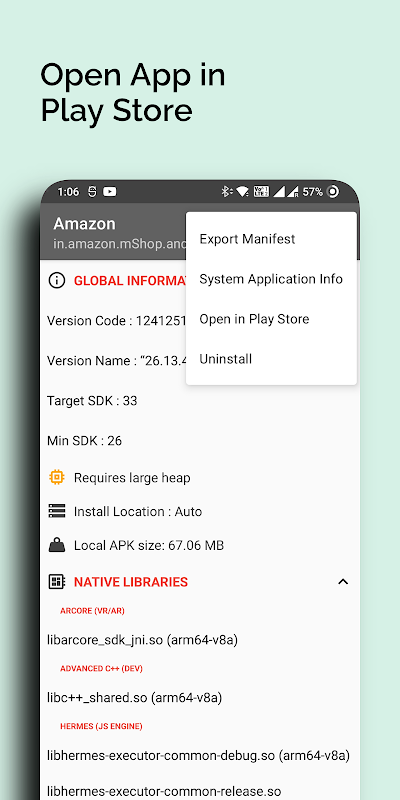Image resolution: width=400 pixels, height=800 pixels.
Task: Click the ADVANCED C++ (DEV) label
Action: [x=101, y=668]
